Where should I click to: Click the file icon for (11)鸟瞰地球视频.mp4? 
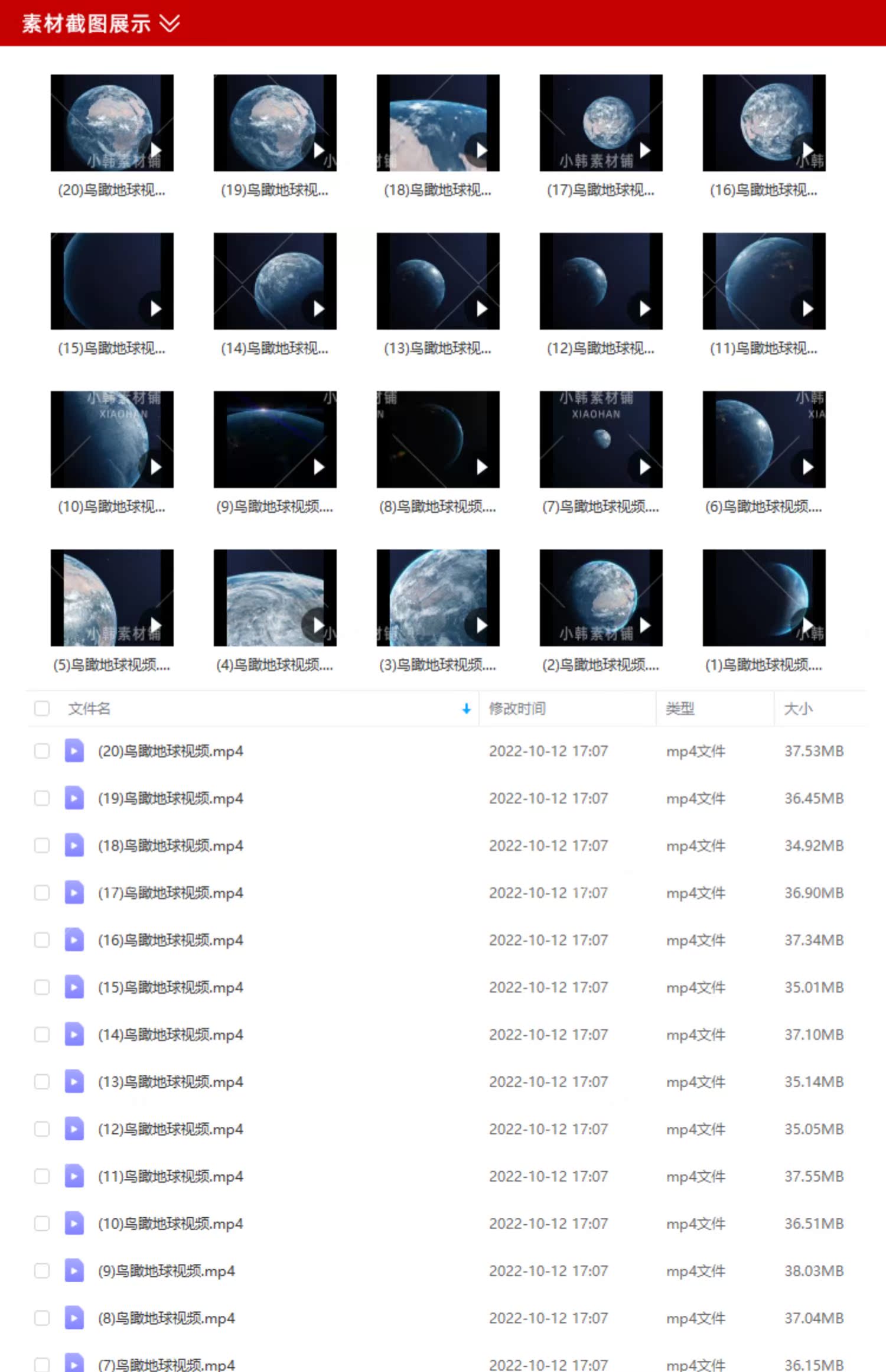coord(74,1176)
